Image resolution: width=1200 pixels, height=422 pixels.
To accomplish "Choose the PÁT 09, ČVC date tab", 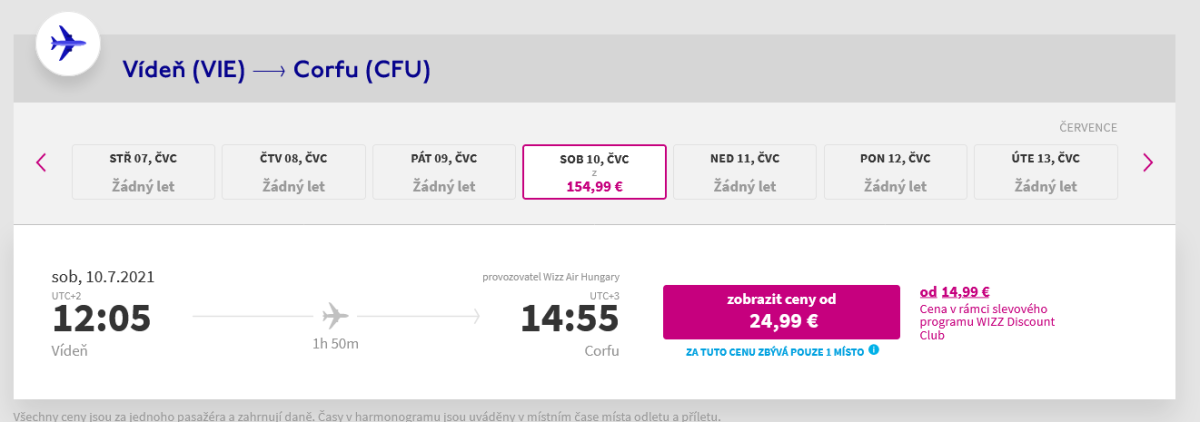I will tap(444, 172).
